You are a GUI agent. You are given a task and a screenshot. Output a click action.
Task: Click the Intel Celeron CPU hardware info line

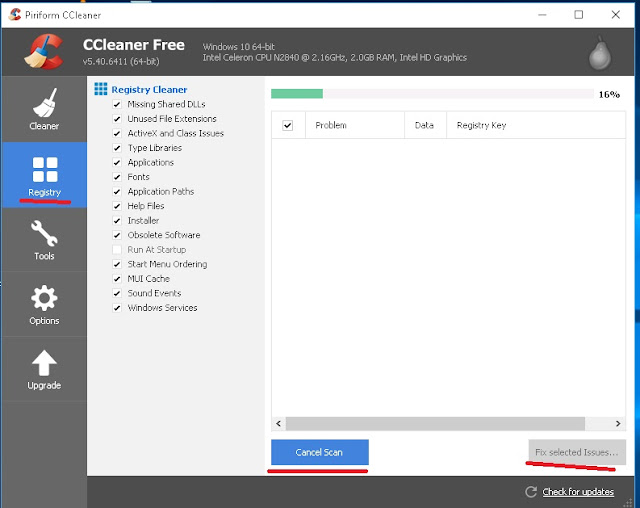[335, 58]
